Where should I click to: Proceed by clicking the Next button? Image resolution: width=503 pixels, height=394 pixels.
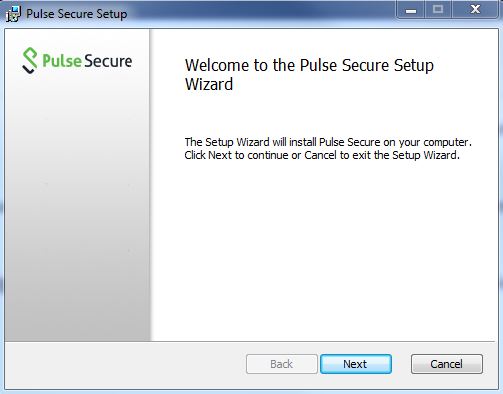coord(355,364)
